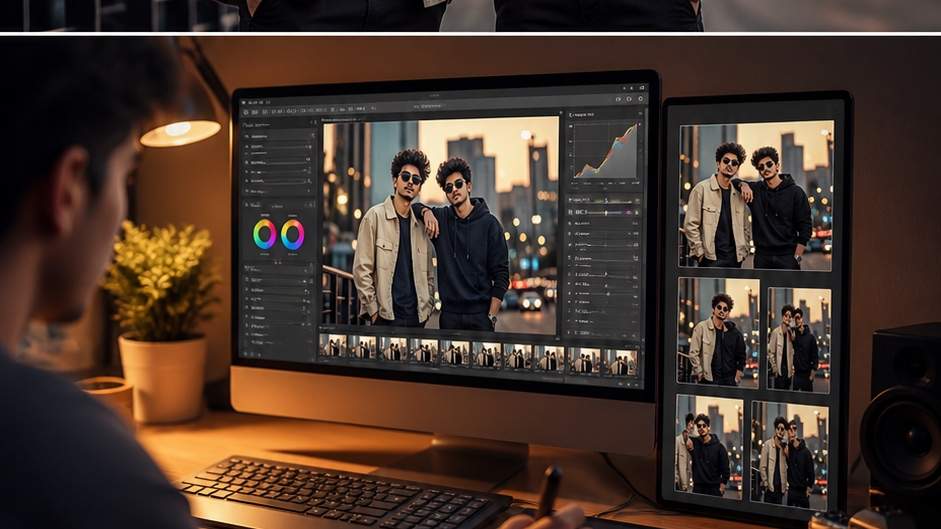
Task: Click the left color grading wheel
Action: (264, 234)
